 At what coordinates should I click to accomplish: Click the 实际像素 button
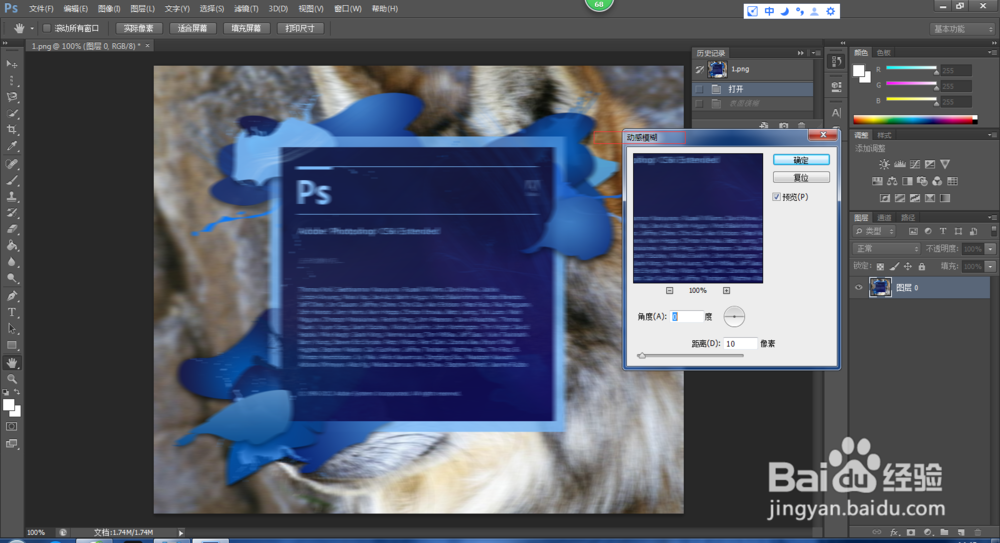(139, 28)
